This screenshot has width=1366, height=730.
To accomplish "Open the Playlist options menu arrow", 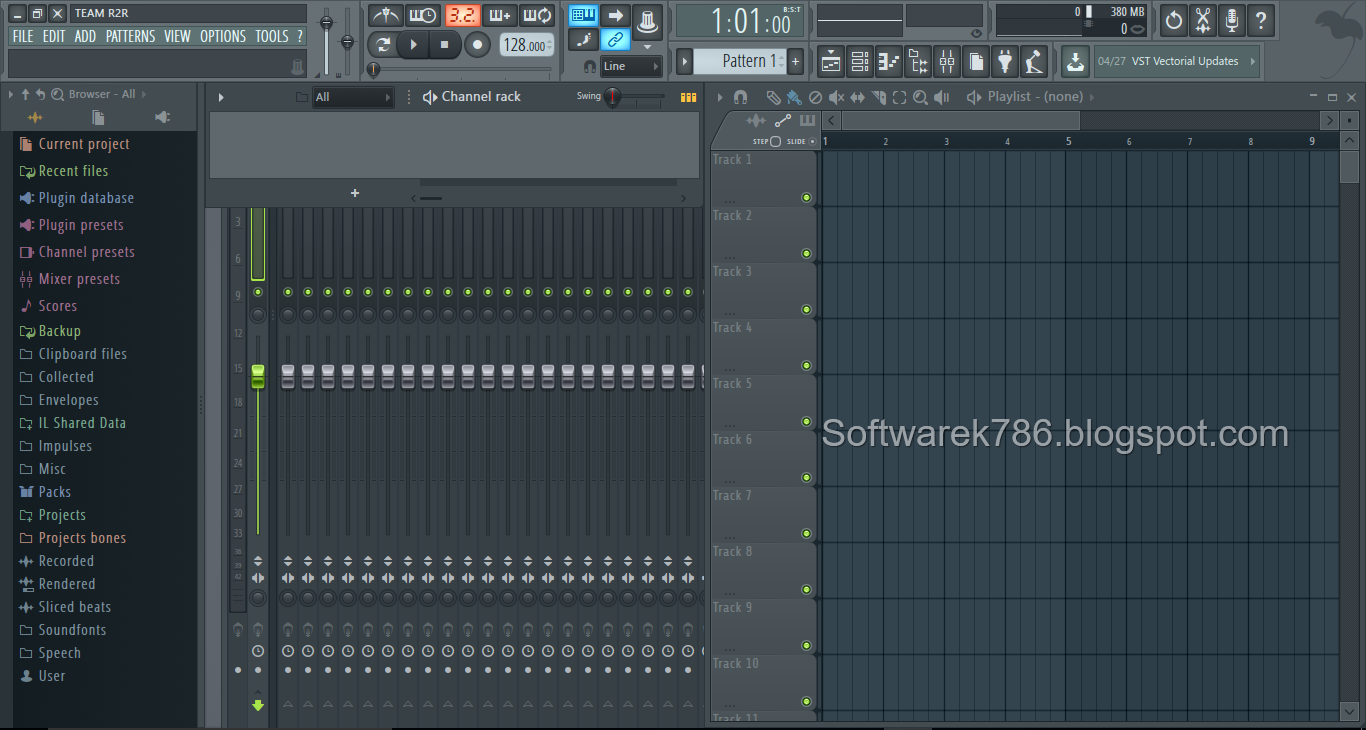I will point(719,97).
